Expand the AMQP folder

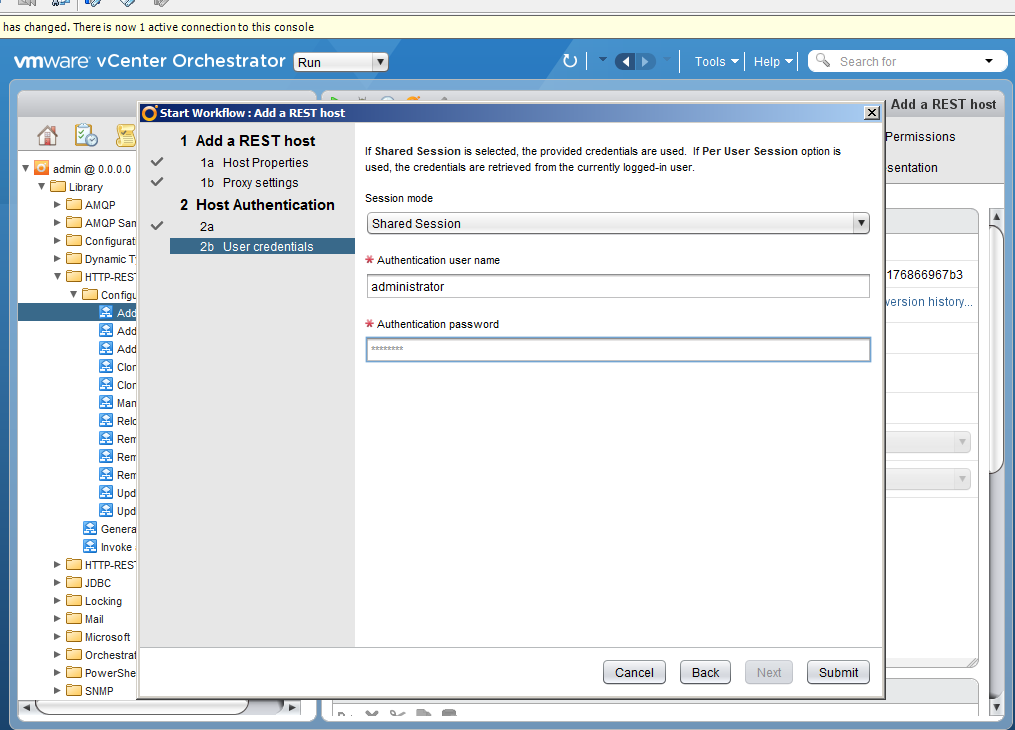point(57,205)
